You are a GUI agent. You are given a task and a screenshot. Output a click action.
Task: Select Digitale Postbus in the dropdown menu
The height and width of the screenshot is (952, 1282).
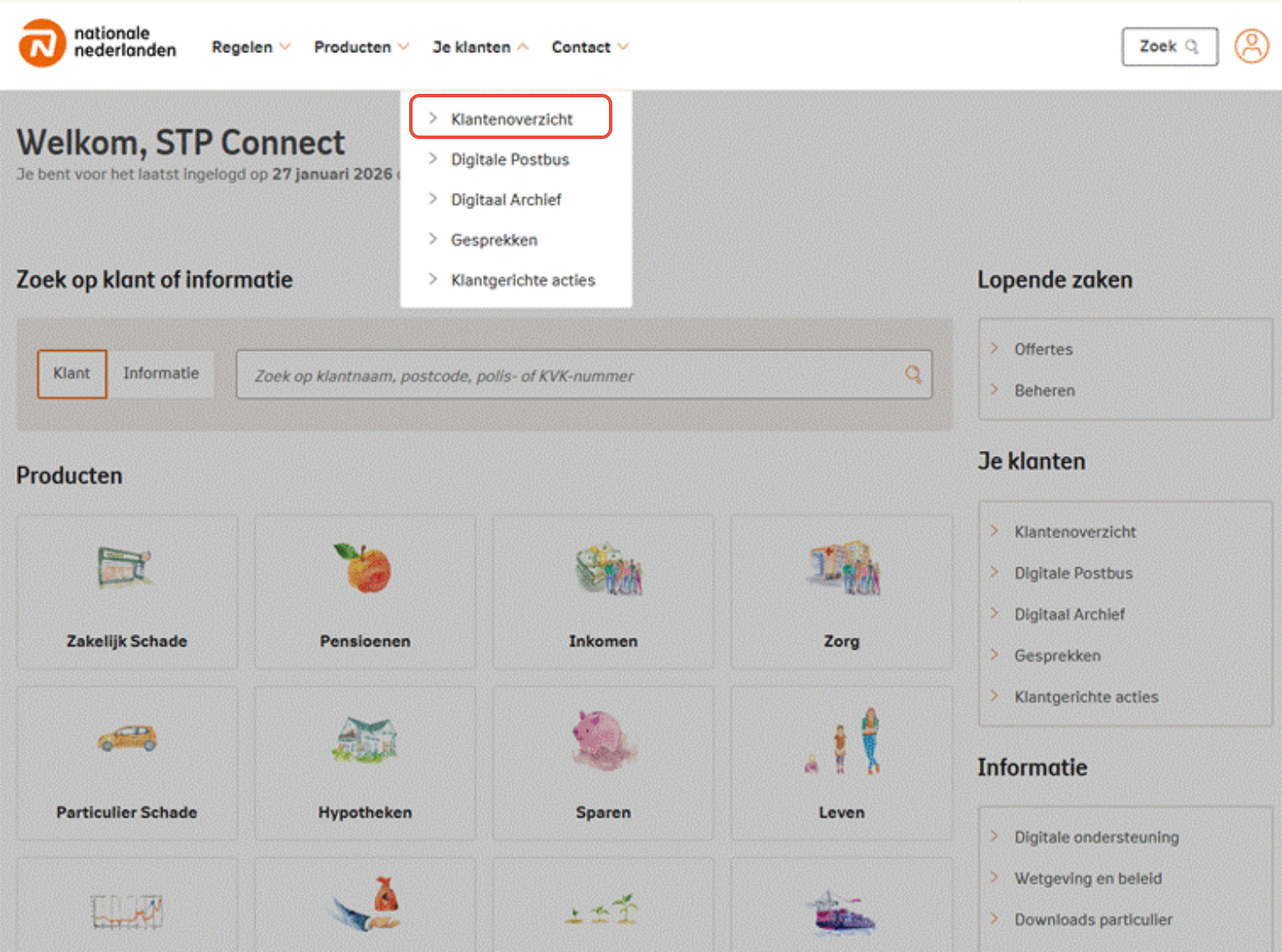tap(511, 160)
